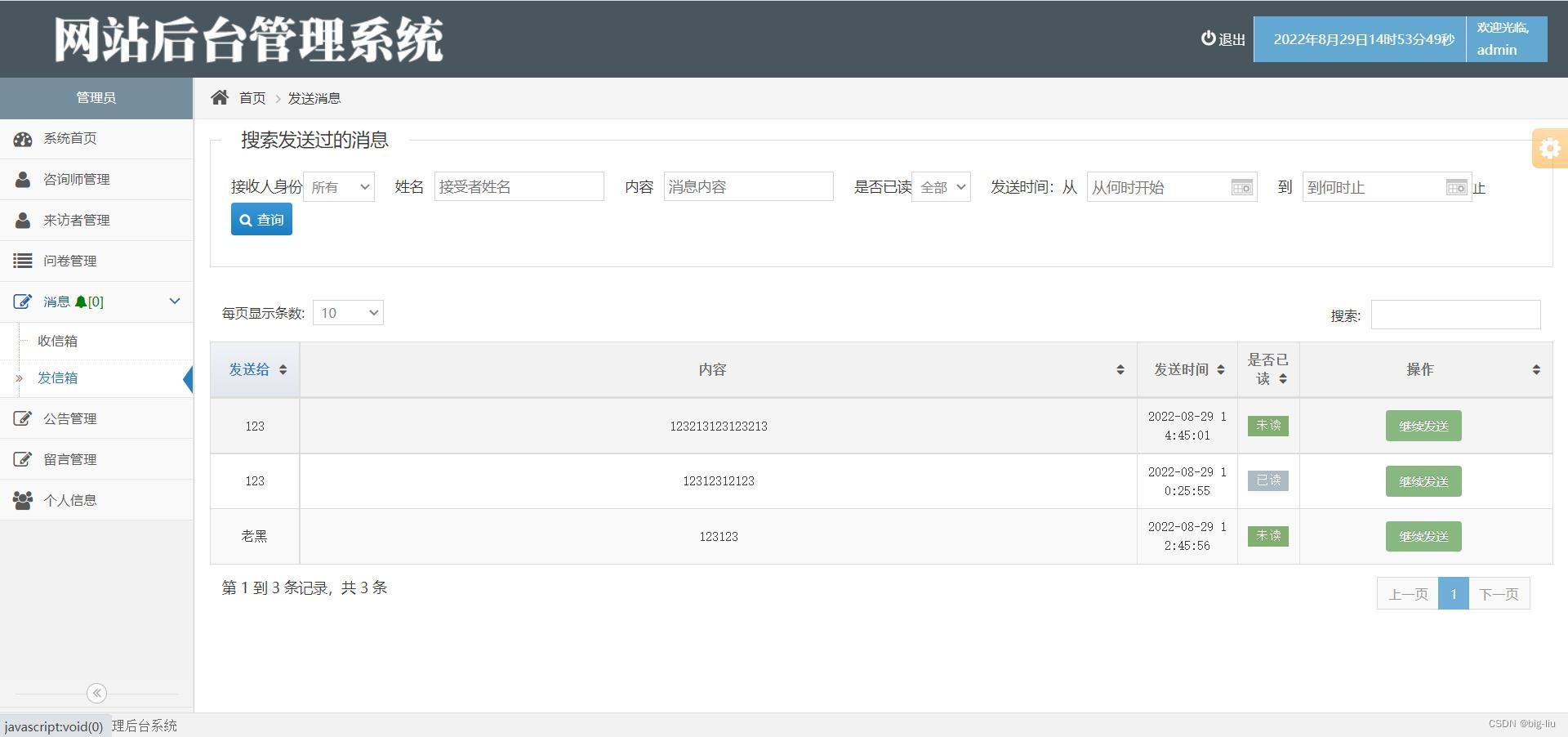Viewport: 1568px width, 737px height.
Task: Click 继续发送 for message 12312312123
Action: tap(1423, 481)
